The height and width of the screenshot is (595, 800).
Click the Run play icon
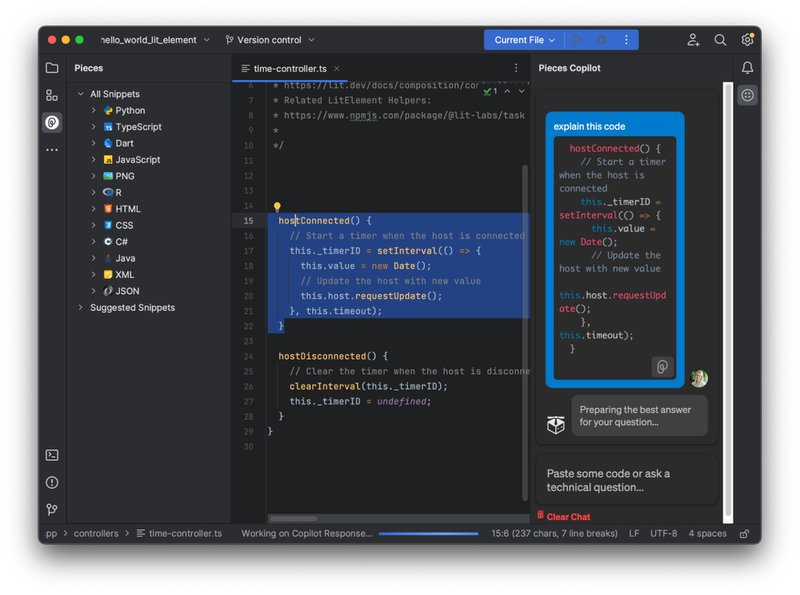click(578, 39)
